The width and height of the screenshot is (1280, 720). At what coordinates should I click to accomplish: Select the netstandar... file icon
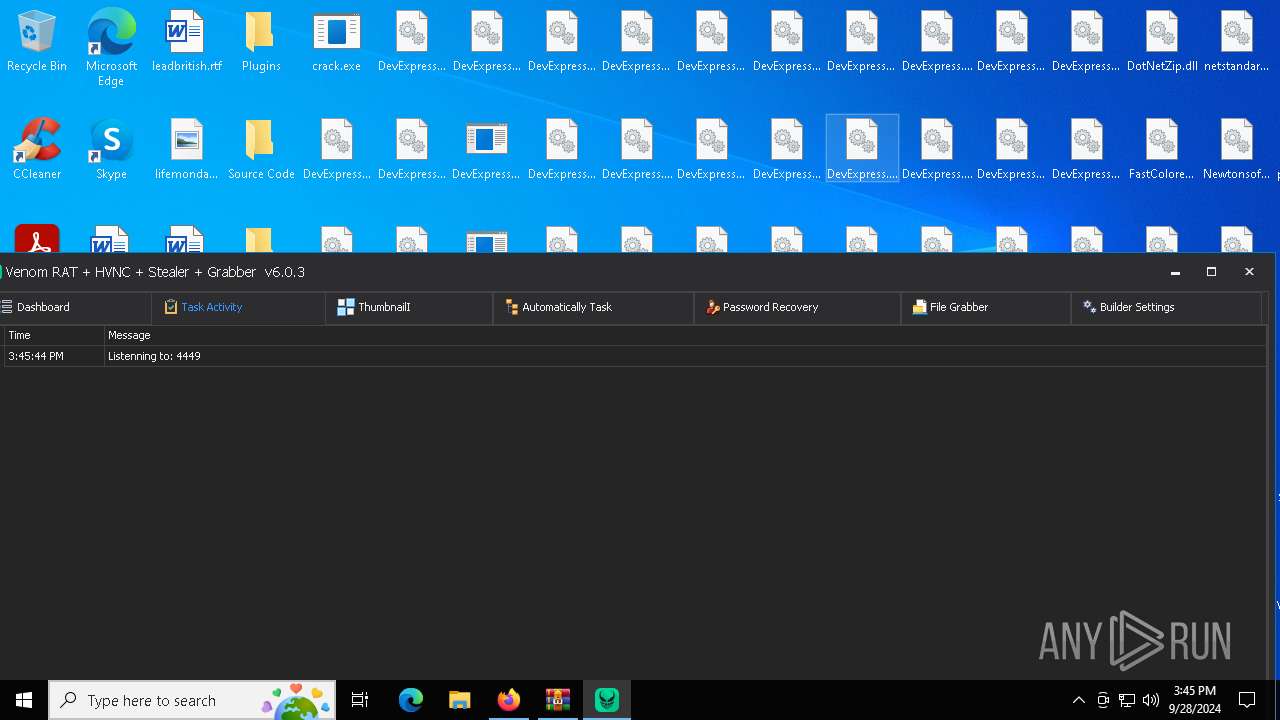(x=1237, y=42)
